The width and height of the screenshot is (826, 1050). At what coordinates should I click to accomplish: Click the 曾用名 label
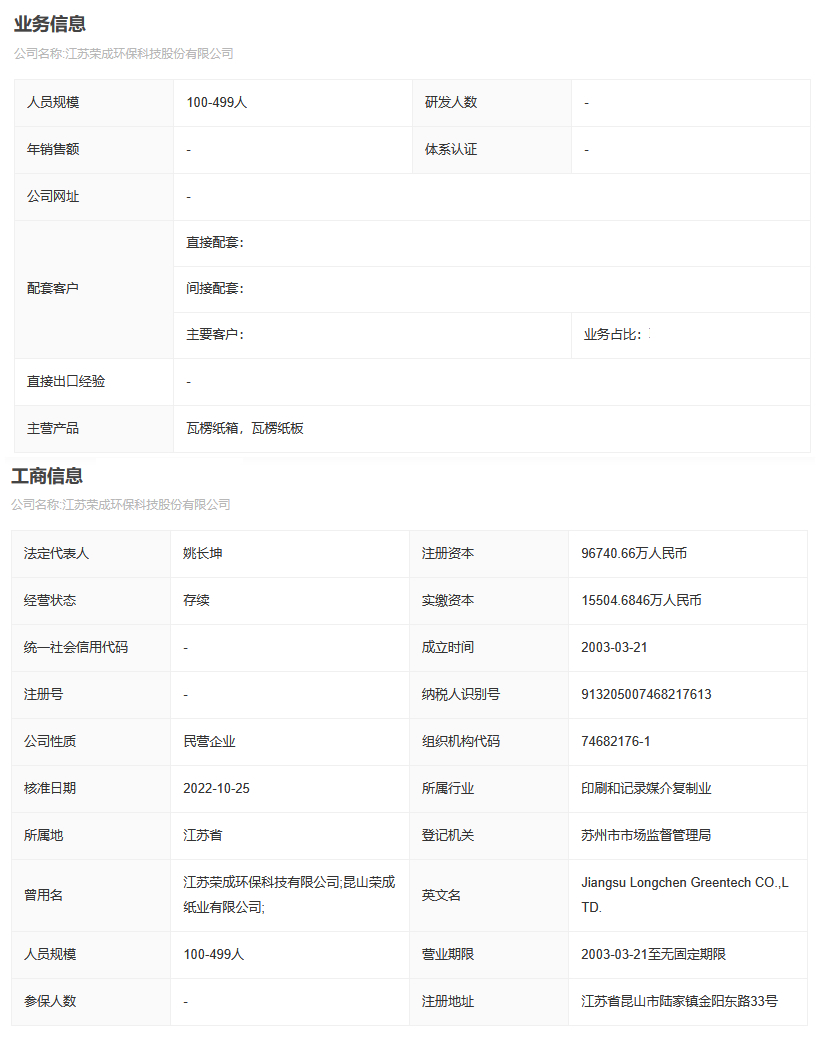point(44,895)
